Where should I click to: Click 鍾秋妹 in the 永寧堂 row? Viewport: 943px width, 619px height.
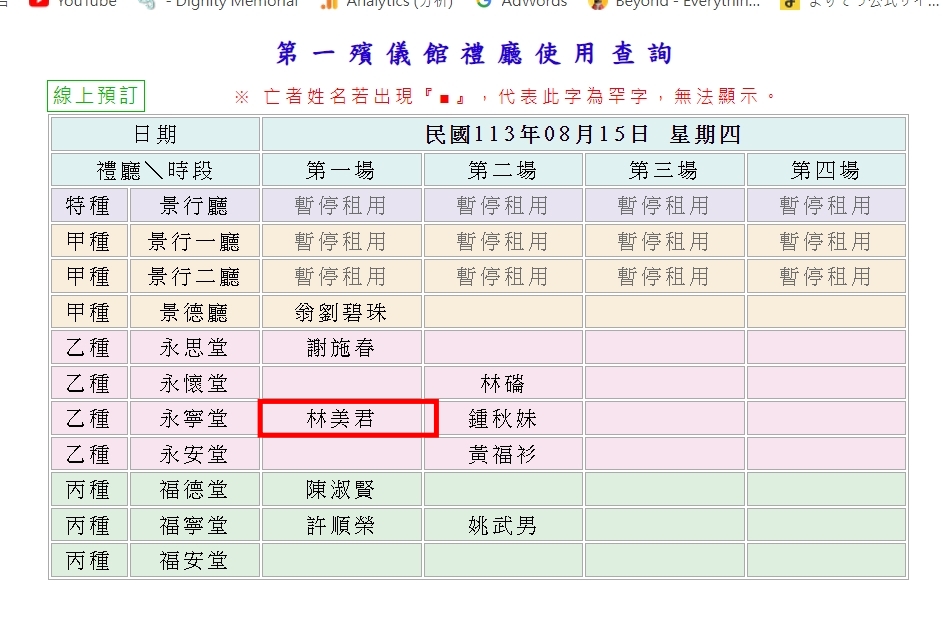pos(503,419)
